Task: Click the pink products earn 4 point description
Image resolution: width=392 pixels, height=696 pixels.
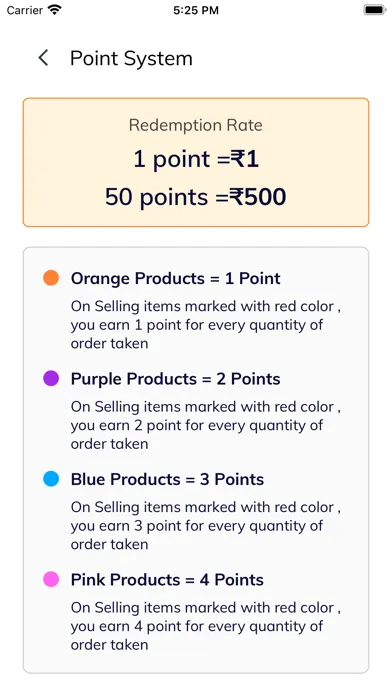Action: pos(206,626)
